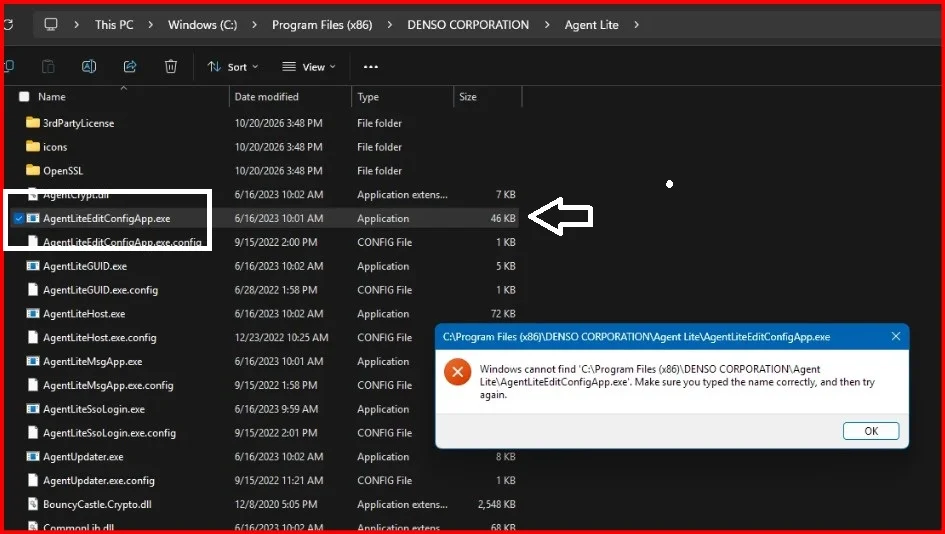Click the AgentLiteGUID.exe.config file icon

point(33,290)
